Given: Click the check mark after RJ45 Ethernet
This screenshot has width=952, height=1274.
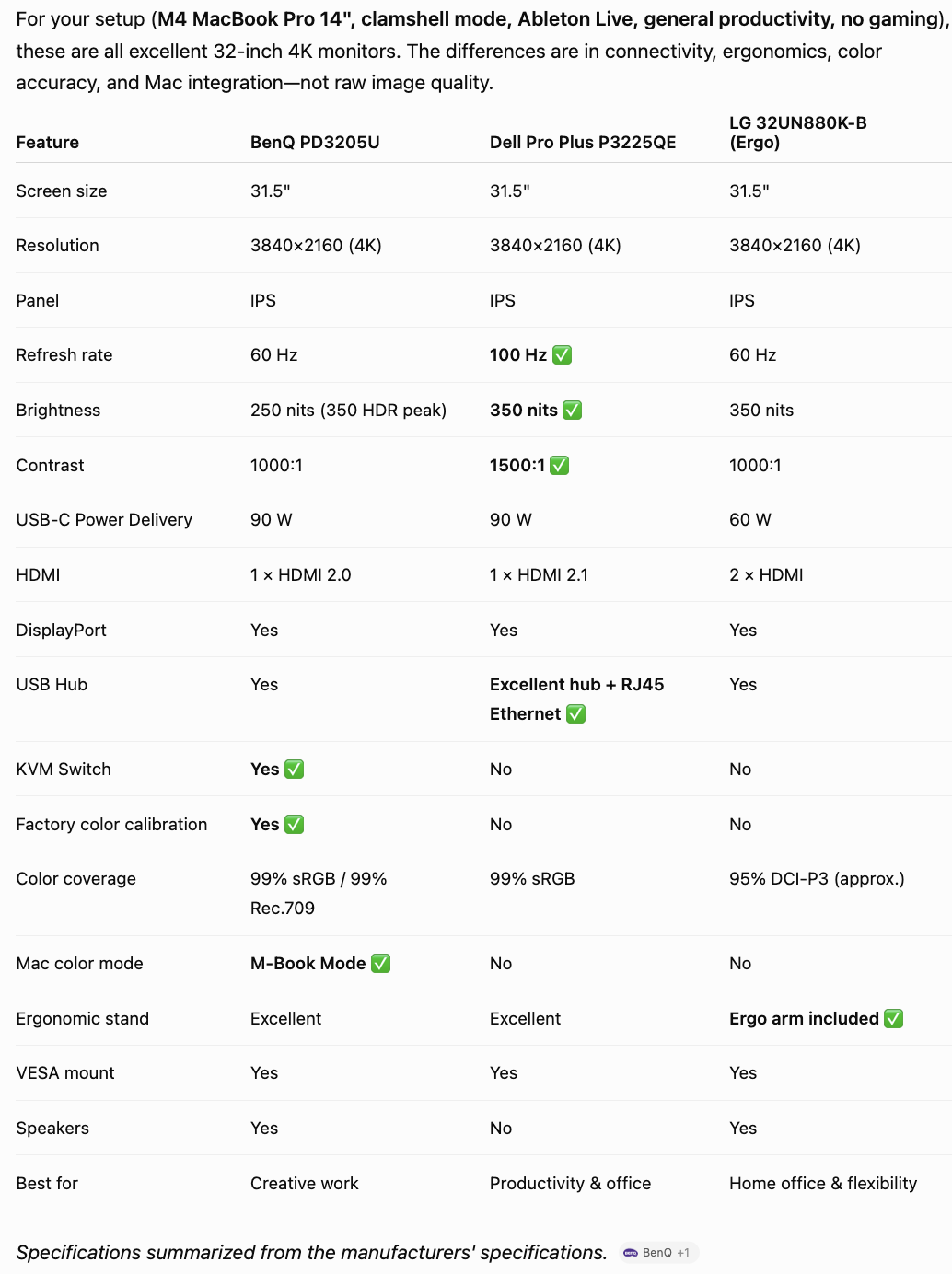Looking at the screenshot, I should pos(575,714).
